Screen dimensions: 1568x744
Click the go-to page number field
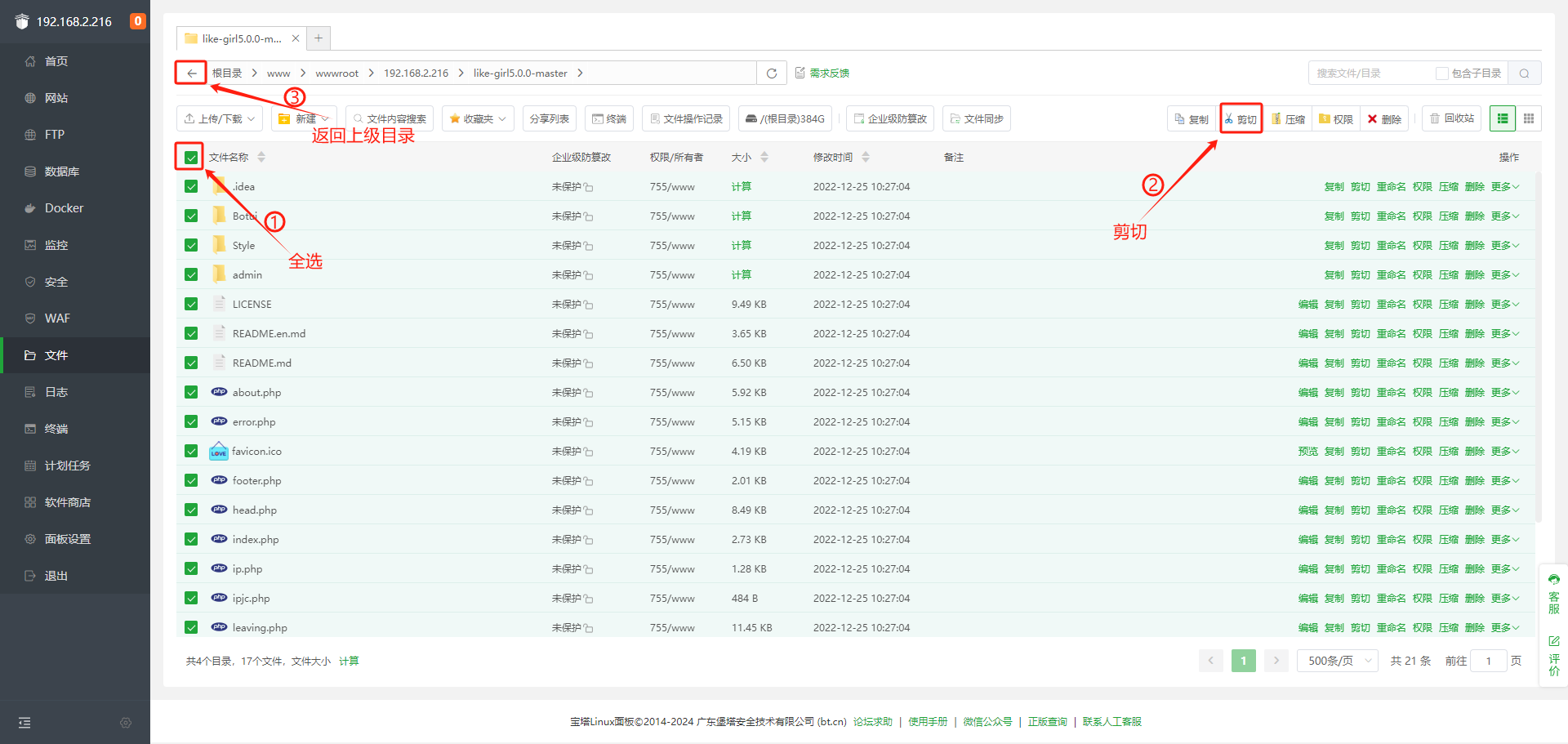tap(1488, 661)
